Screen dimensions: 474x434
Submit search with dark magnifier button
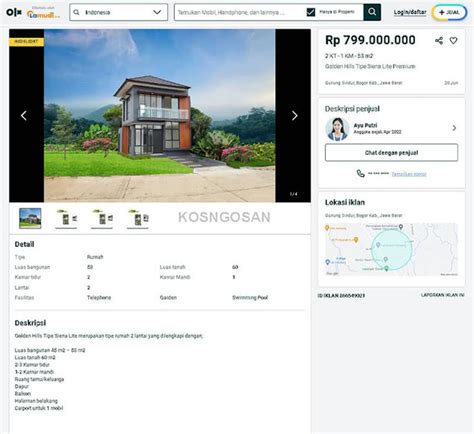pyautogui.click(x=372, y=12)
